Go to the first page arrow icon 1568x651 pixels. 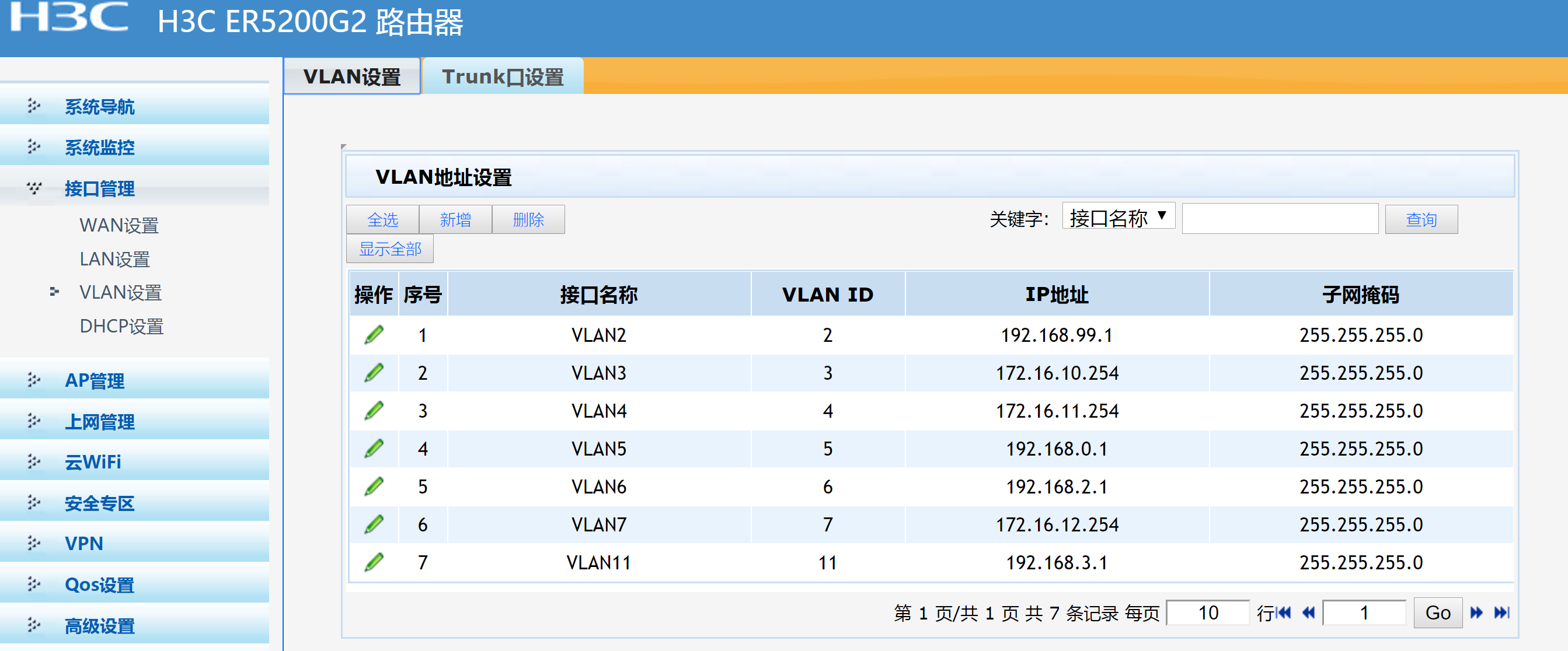1284,612
